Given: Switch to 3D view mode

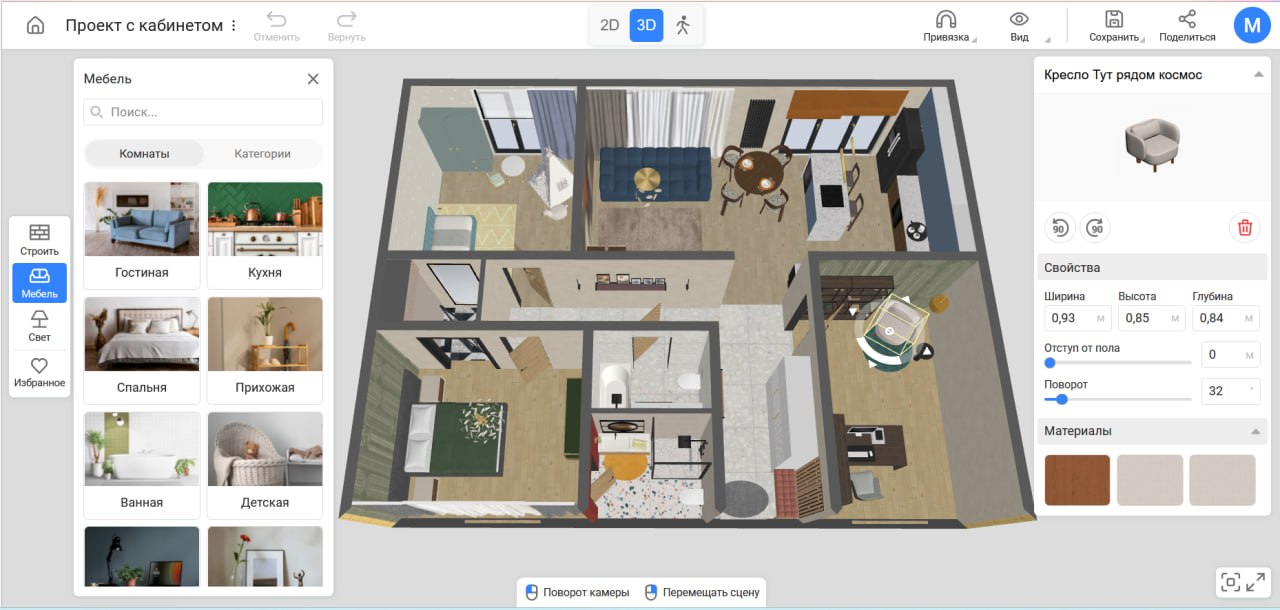Looking at the screenshot, I should [647, 25].
